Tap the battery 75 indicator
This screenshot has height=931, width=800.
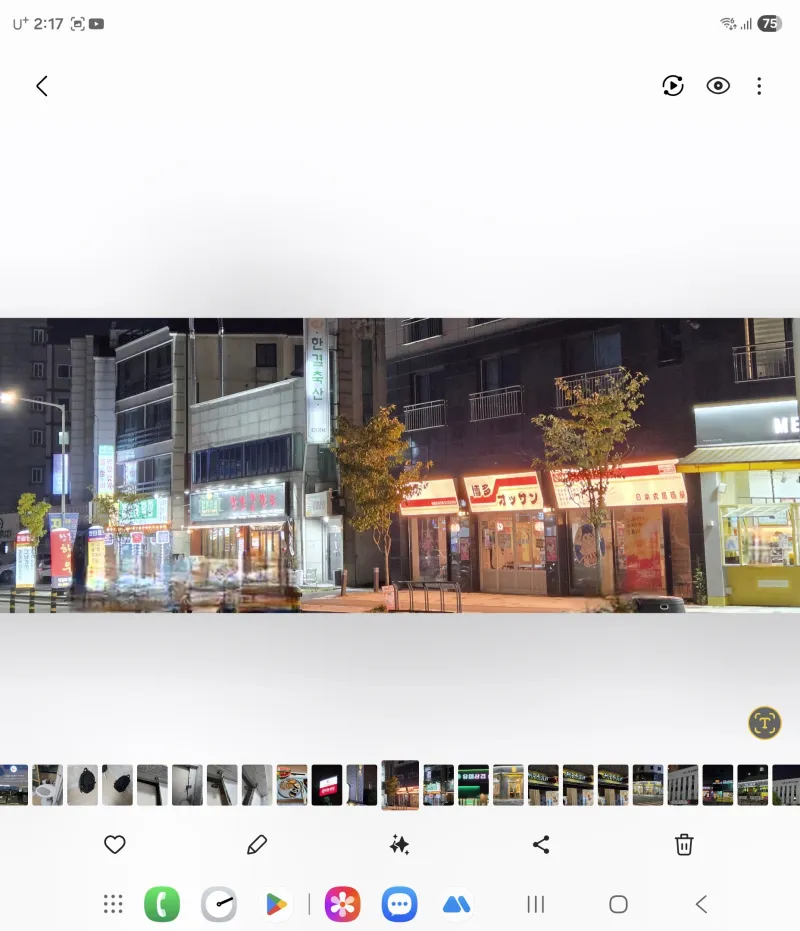tap(769, 24)
